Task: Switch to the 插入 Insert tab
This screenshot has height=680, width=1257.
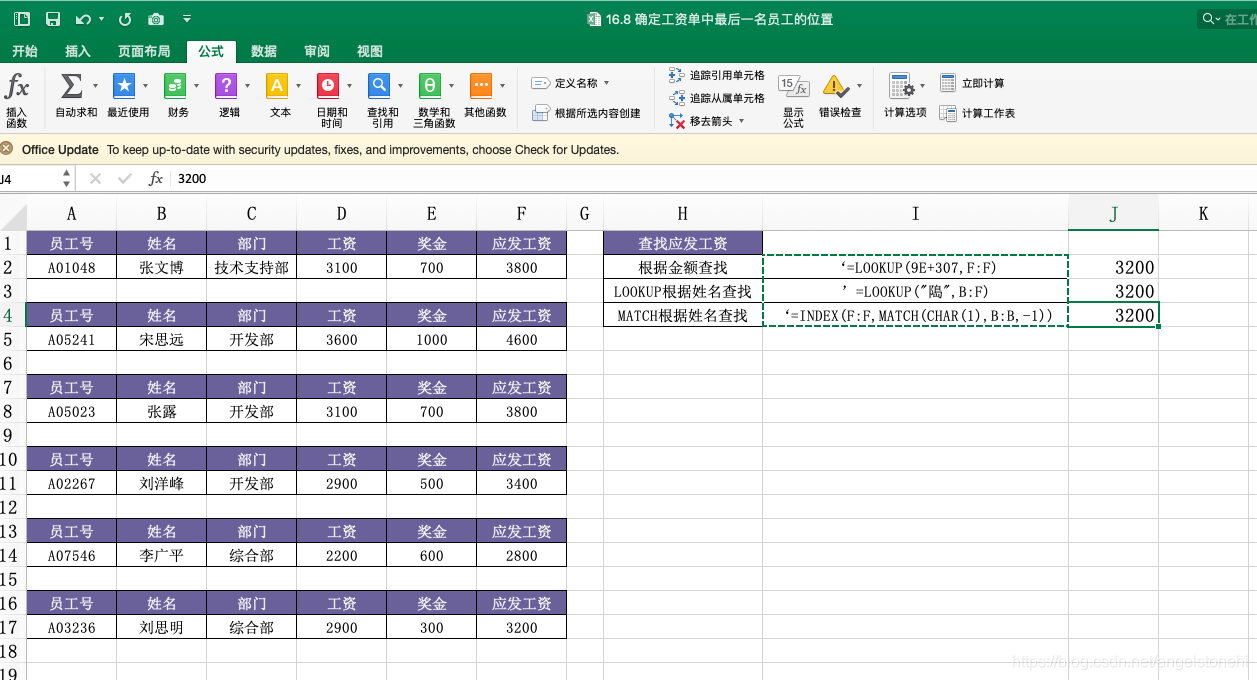Action: tap(77, 51)
